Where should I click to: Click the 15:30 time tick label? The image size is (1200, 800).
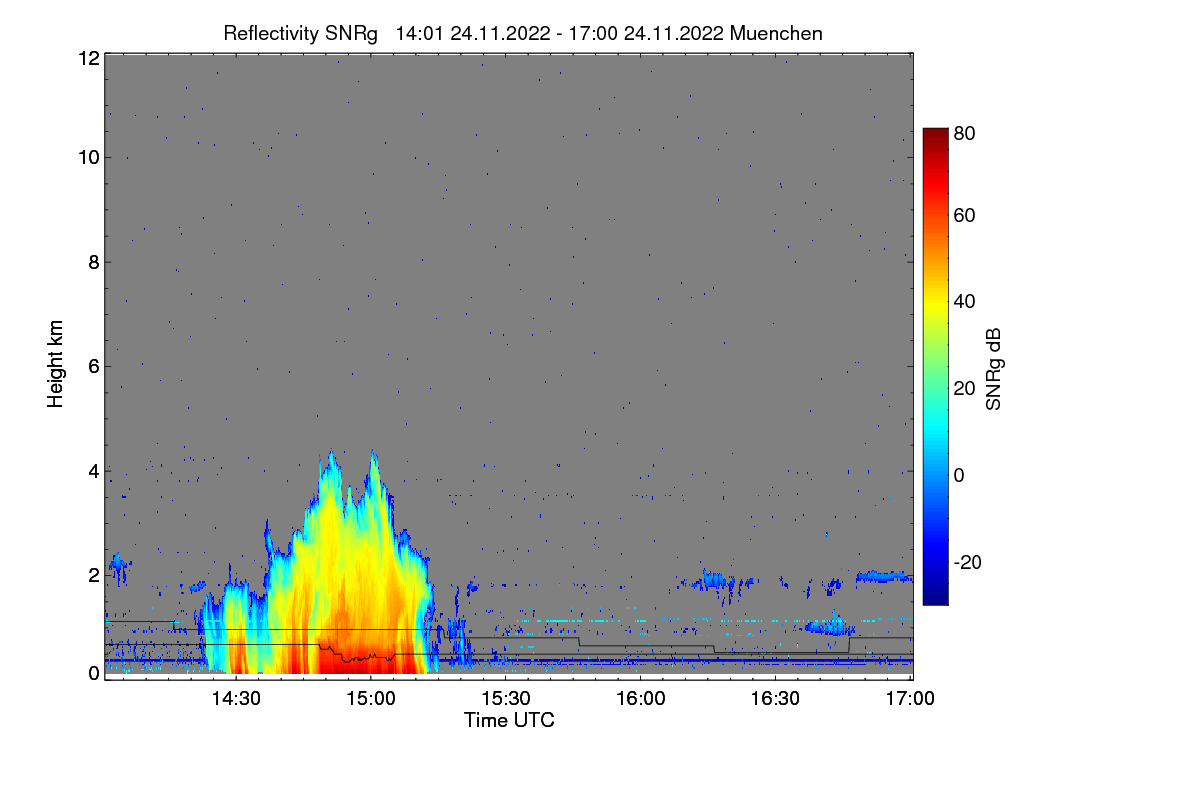point(505,698)
